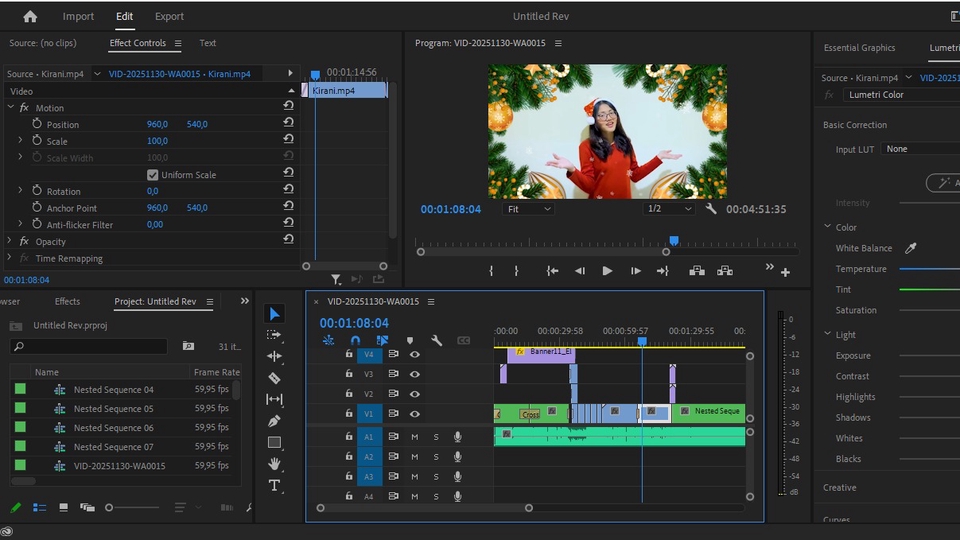
Task: Hide the V2 track output
Action: 414,394
